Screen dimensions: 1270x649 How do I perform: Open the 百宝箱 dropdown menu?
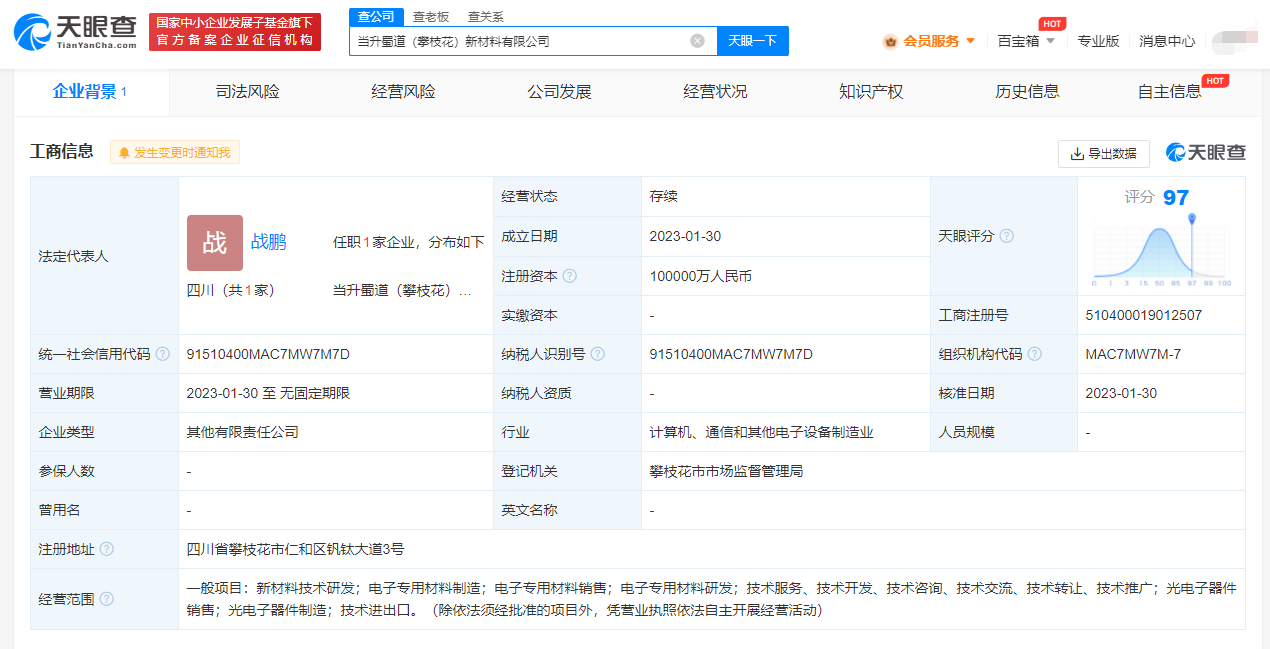[1028, 42]
